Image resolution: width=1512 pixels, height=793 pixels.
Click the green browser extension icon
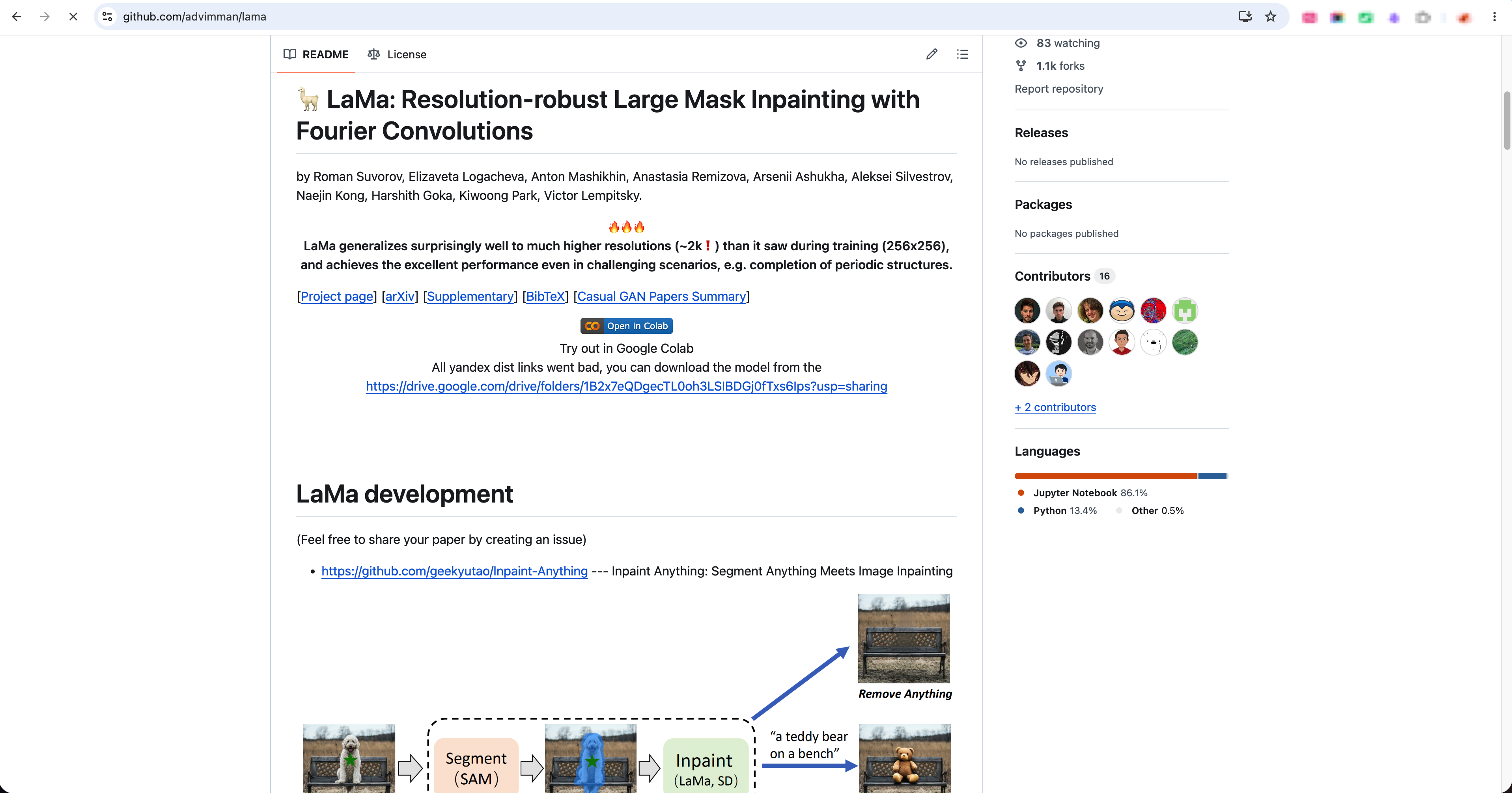tap(1366, 18)
